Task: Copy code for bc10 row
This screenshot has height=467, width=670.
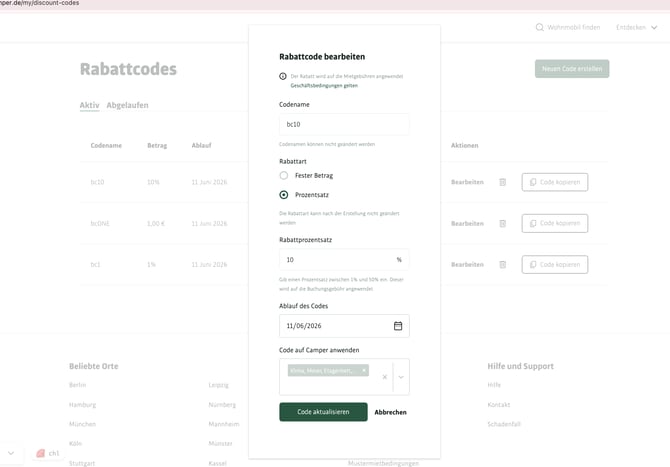Action: click(555, 182)
